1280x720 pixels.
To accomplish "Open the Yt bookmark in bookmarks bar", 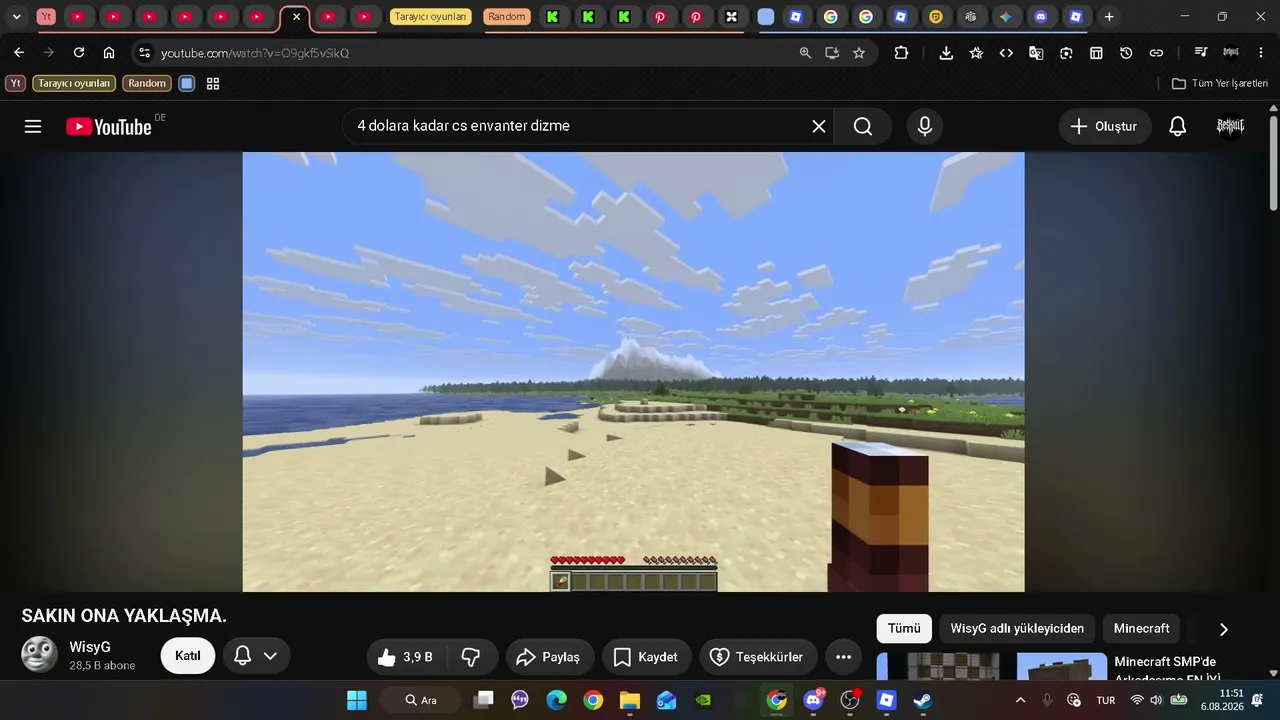I will tap(15, 84).
